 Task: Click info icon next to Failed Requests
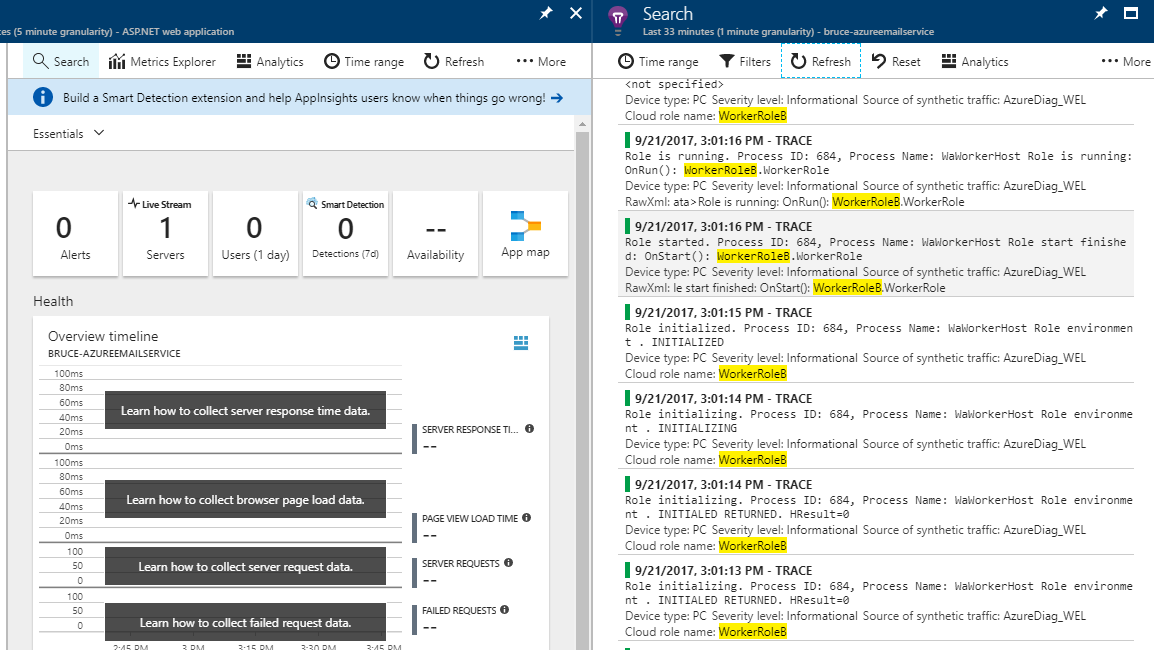point(504,610)
